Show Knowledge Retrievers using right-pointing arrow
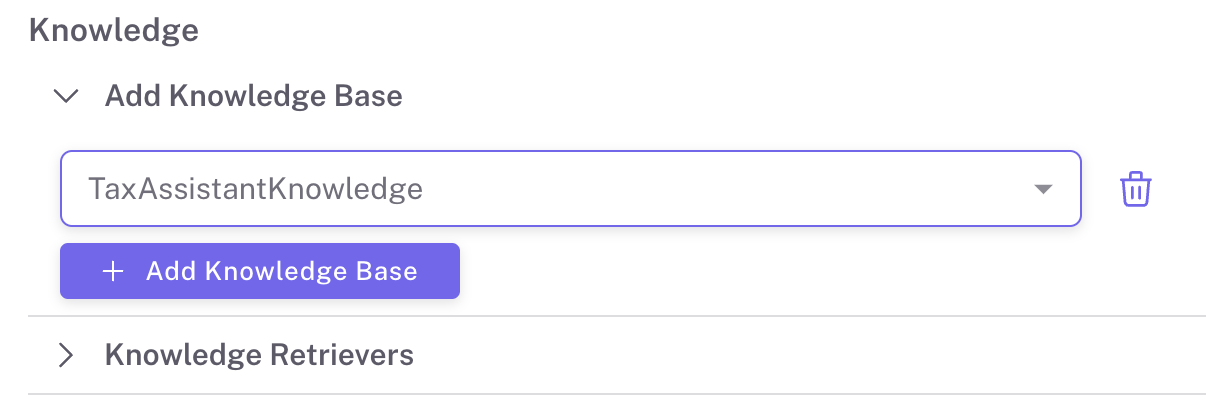The image size is (1232, 414). (x=67, y=355)
